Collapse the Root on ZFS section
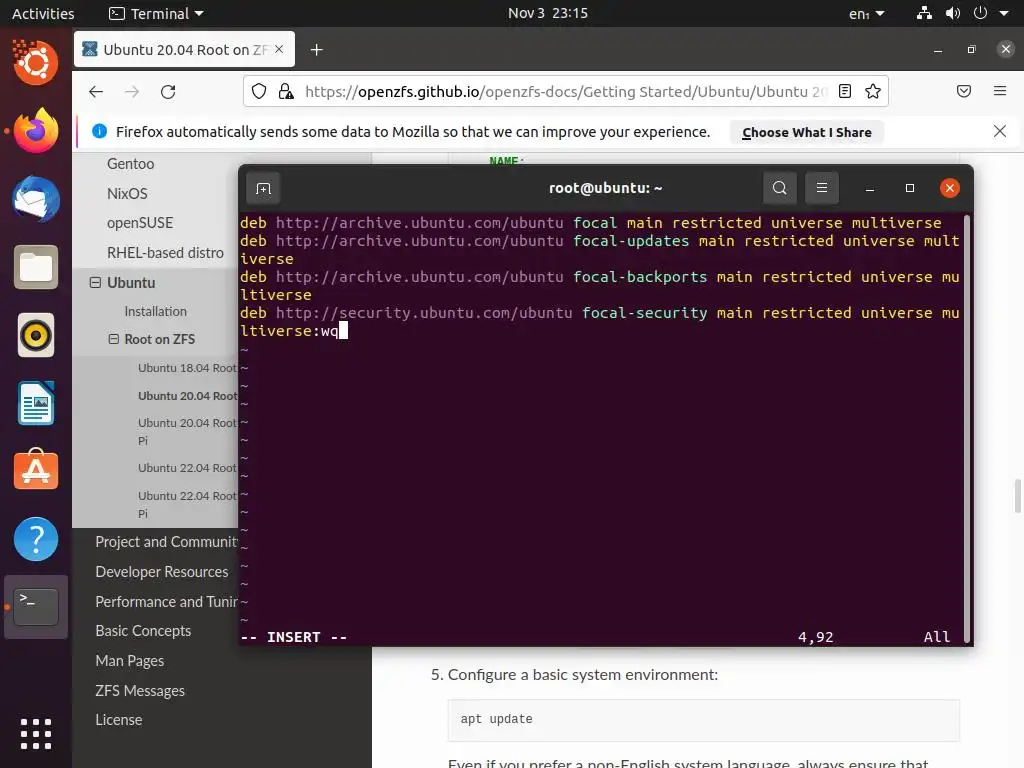This screenshot has width=1024, height=768. (x=114, y=339)
